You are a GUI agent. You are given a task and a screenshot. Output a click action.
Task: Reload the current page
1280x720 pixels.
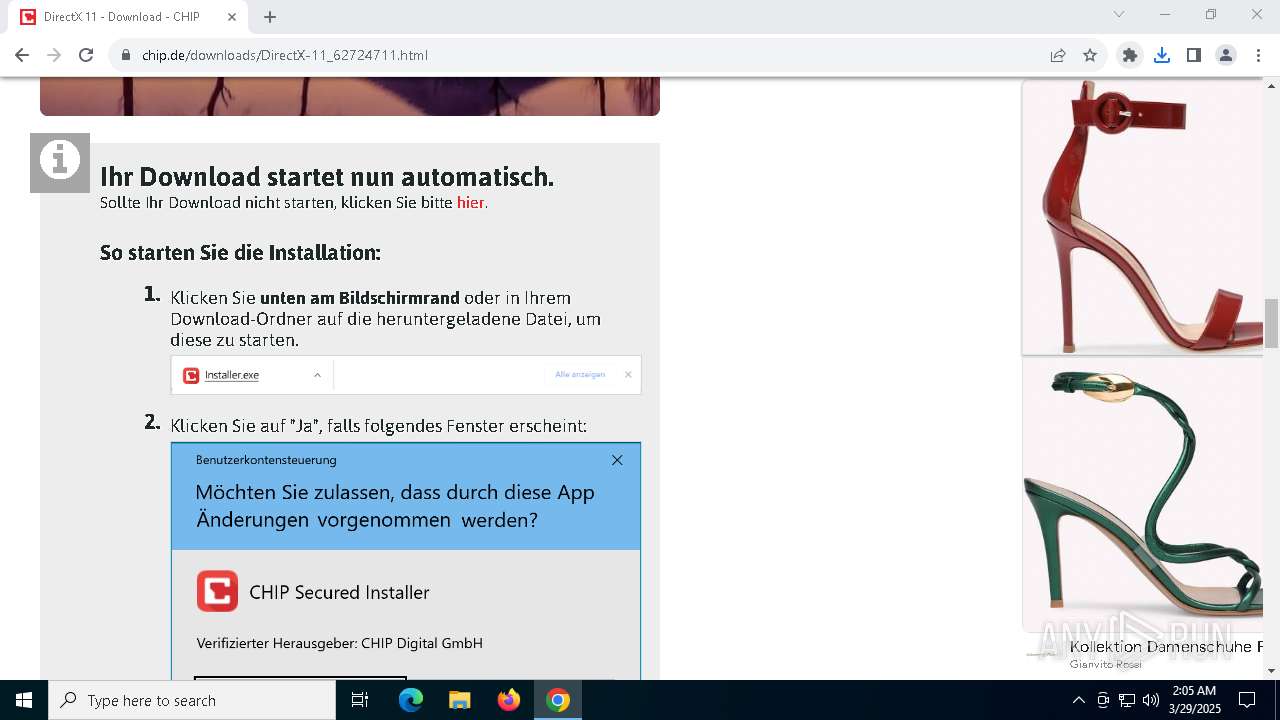pos(86,55)
